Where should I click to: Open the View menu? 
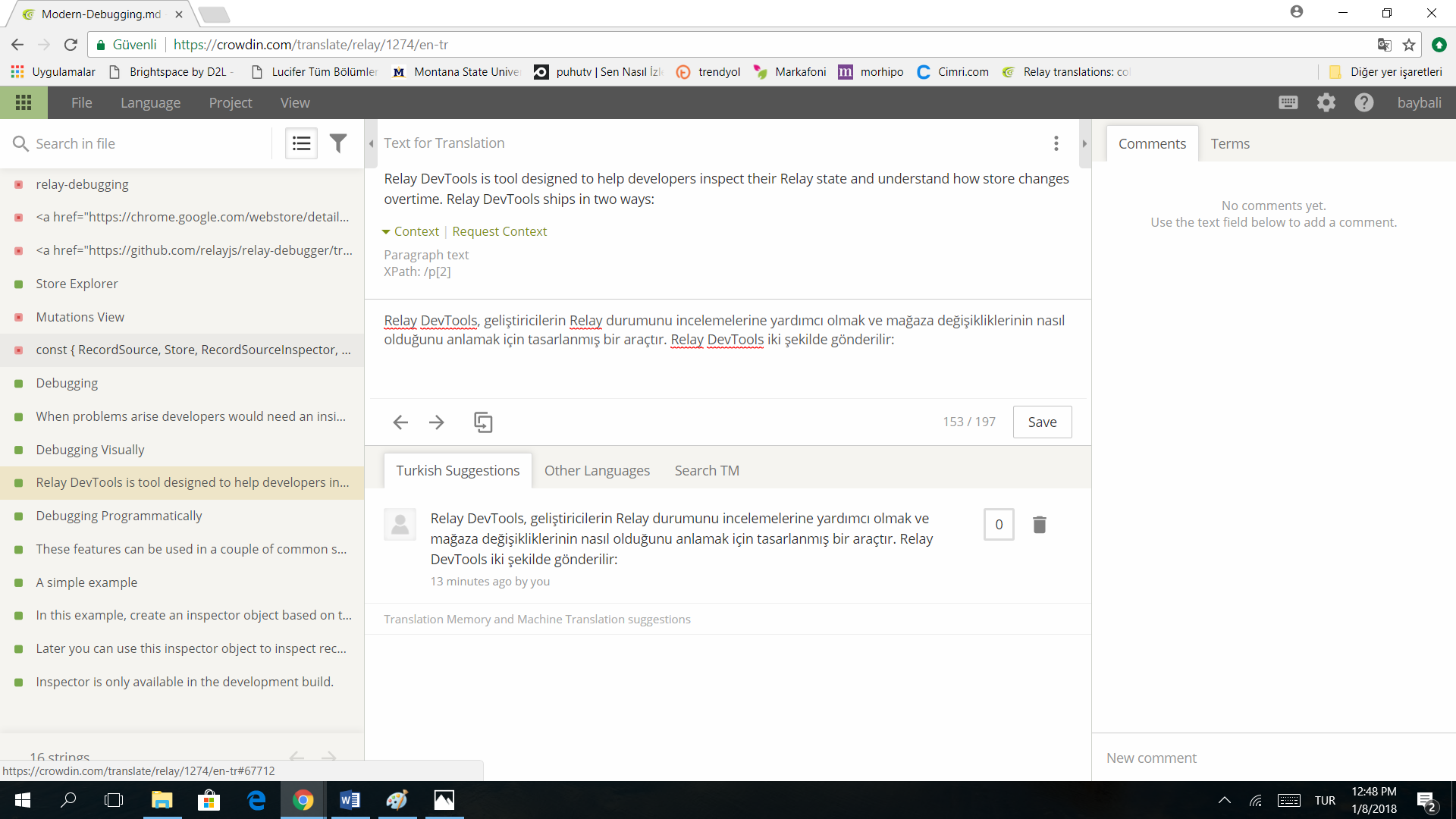click(x=295, y=102)
